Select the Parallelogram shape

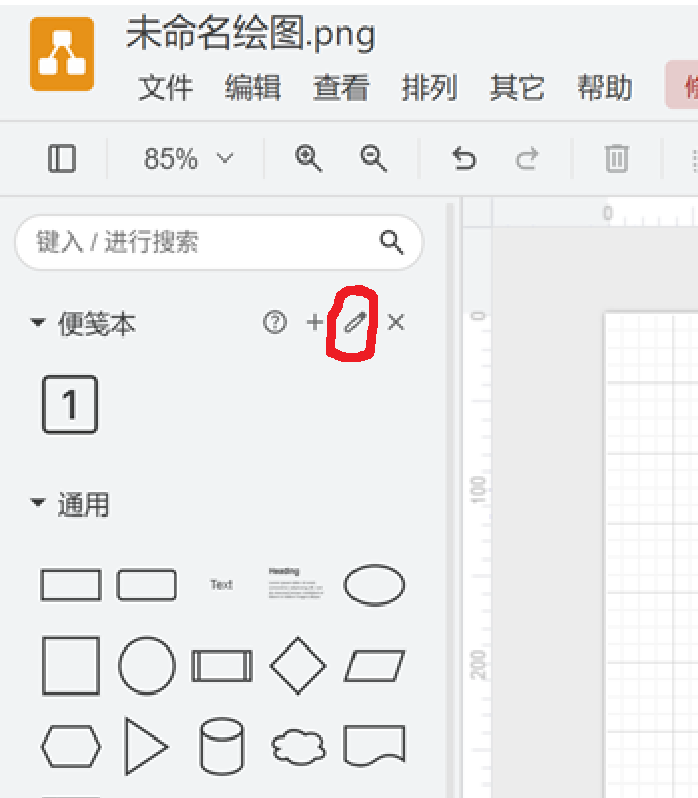tap(374, 665)
